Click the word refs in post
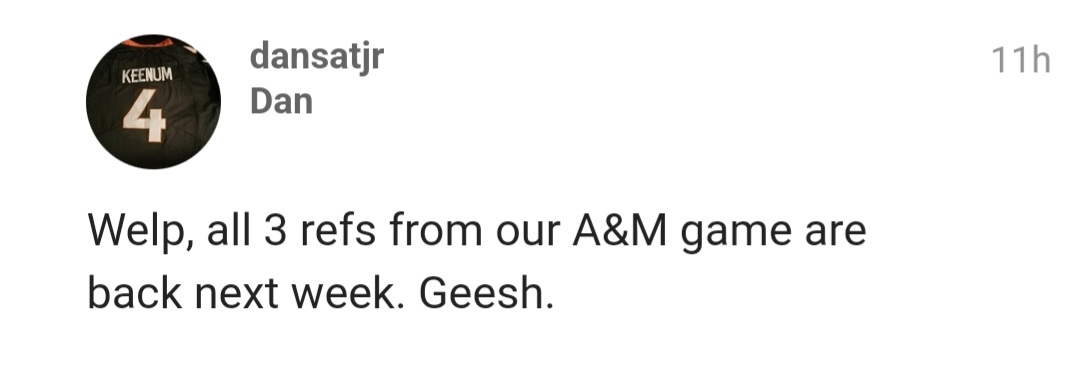Screen dimensions: 1077x369 point(337,230)
